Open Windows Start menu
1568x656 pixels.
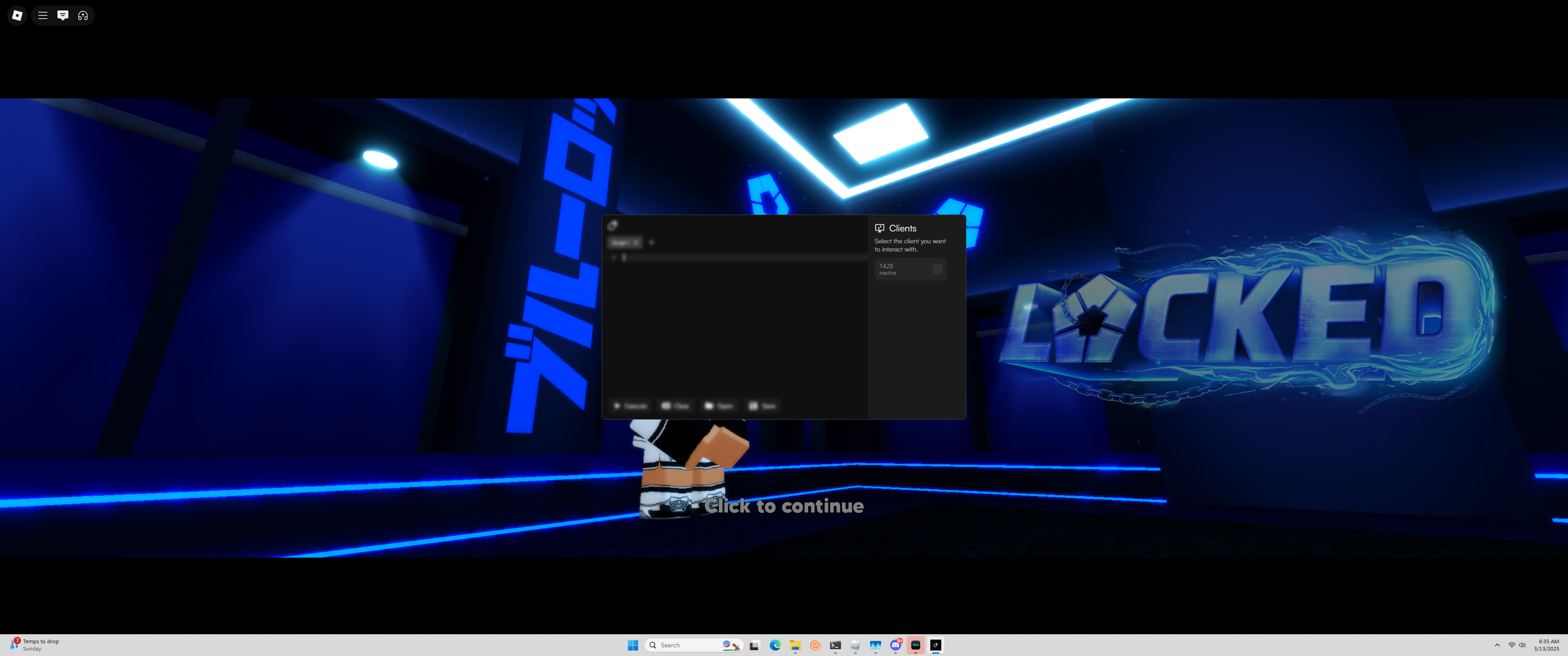632,645
